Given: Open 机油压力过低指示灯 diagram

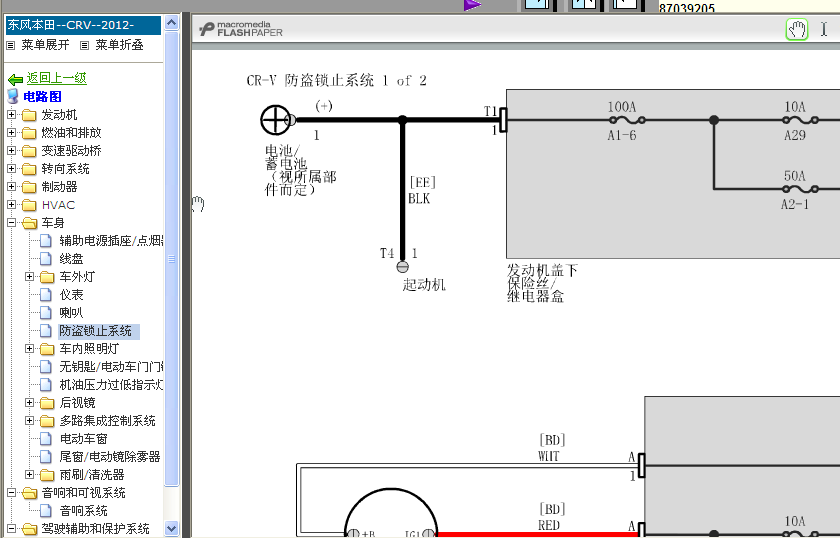Looking at the screenshot, I should [111, 385].
